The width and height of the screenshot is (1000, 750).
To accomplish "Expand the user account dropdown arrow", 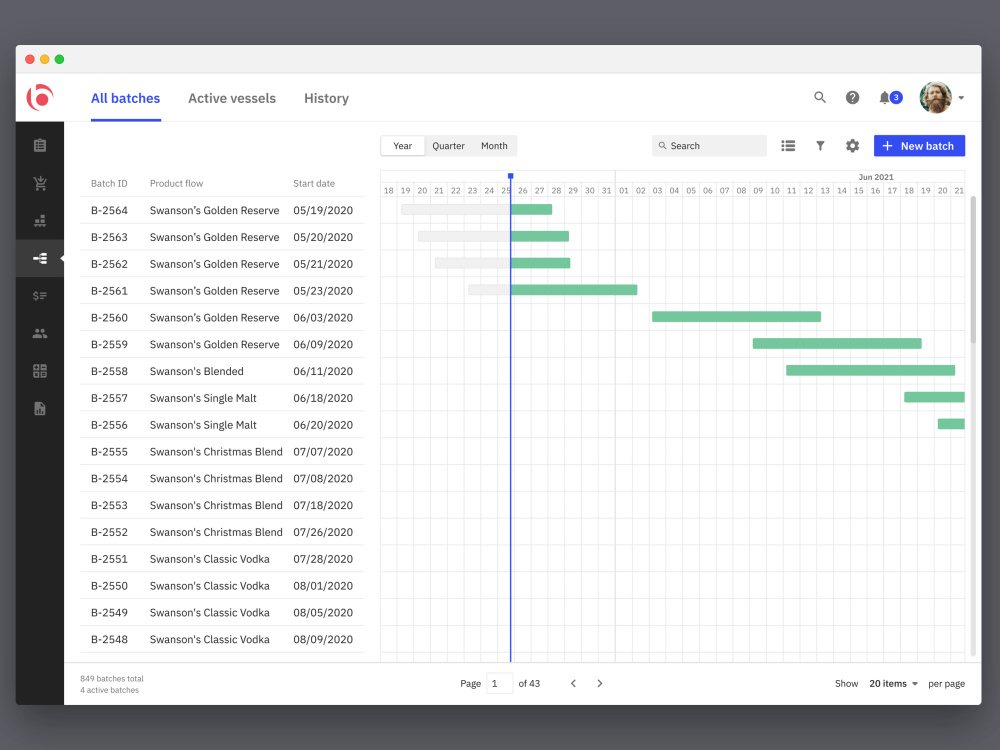I will point(961,98).
